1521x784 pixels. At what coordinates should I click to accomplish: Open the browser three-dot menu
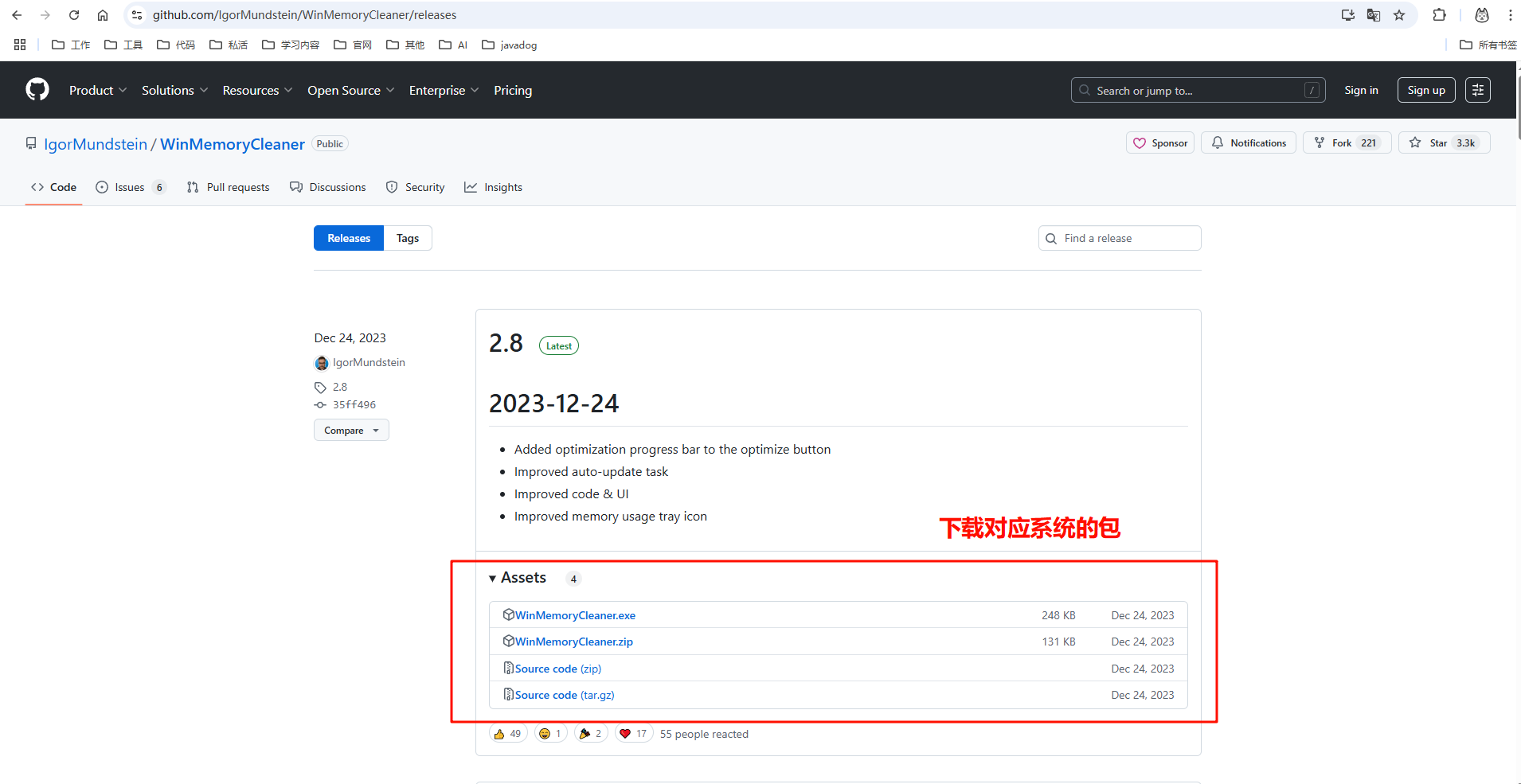pyautogui.click(x=1510, y=15)
